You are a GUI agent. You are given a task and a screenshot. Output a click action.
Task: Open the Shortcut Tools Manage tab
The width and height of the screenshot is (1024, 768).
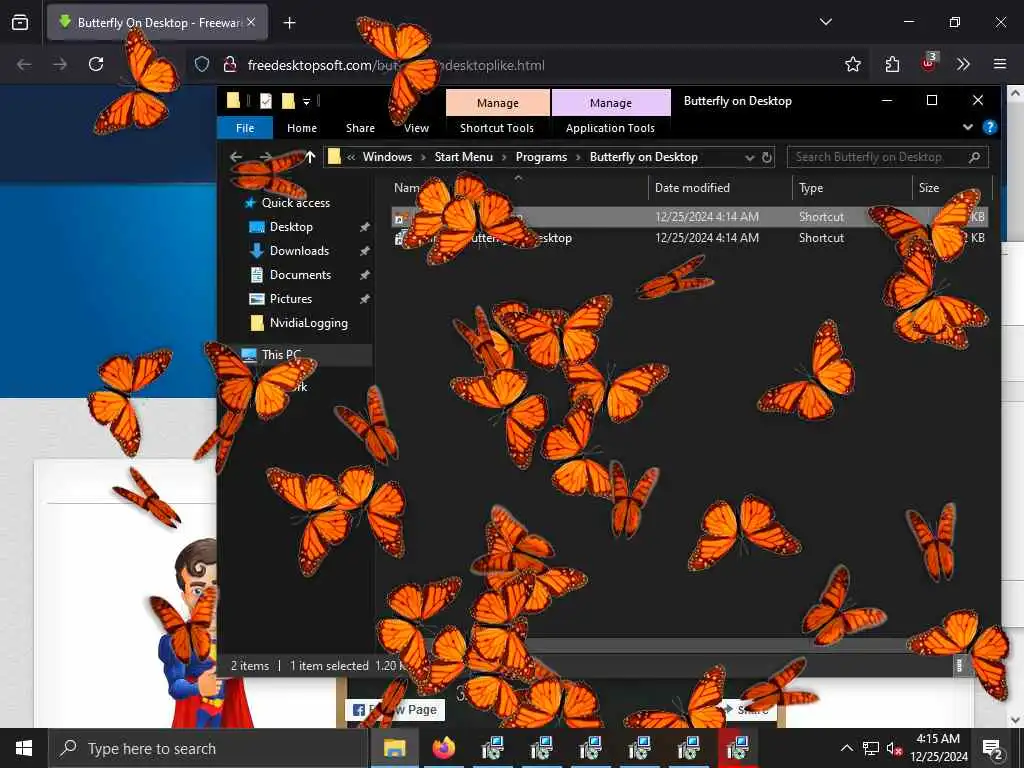pos(498,103)
